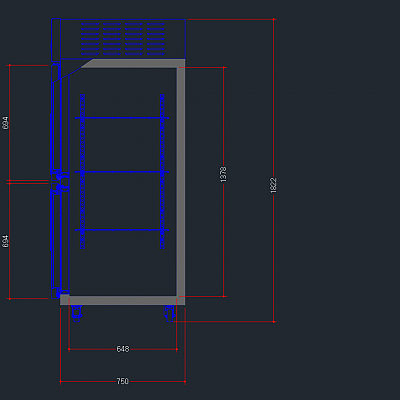
Task: Click the gray bottom floor insulation panel
Action: tap(122, 300)
